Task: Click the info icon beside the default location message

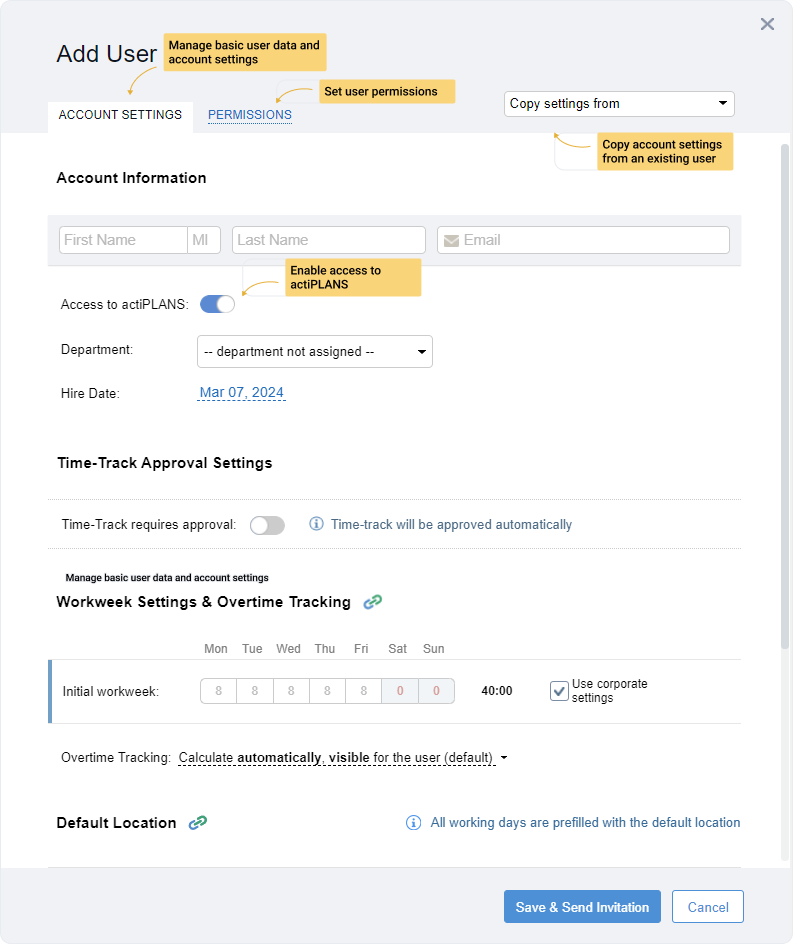Action: (x=413, y=822)
